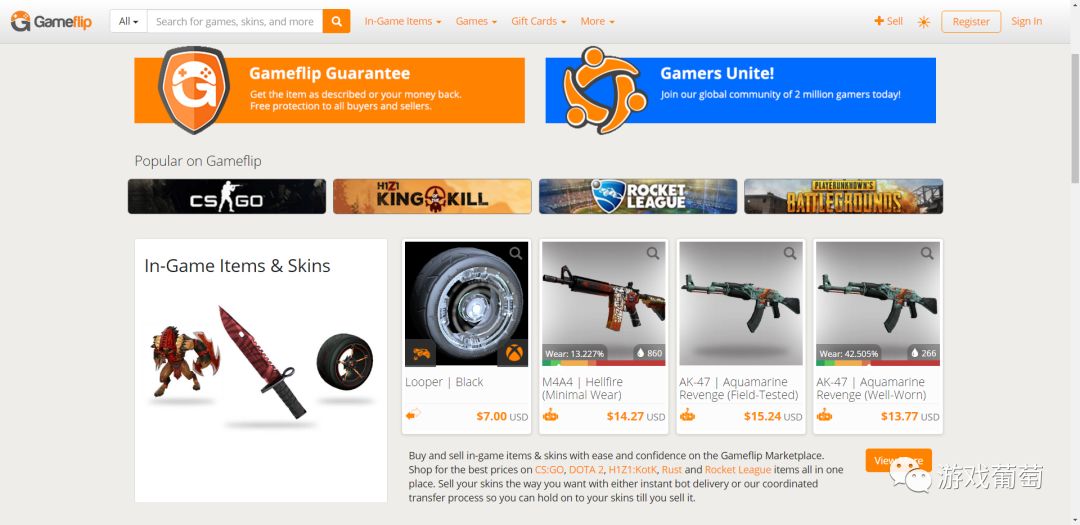The image size is (1080, 525).
Task: Open the Games navigation menu
Action: (x=476, y=21)
